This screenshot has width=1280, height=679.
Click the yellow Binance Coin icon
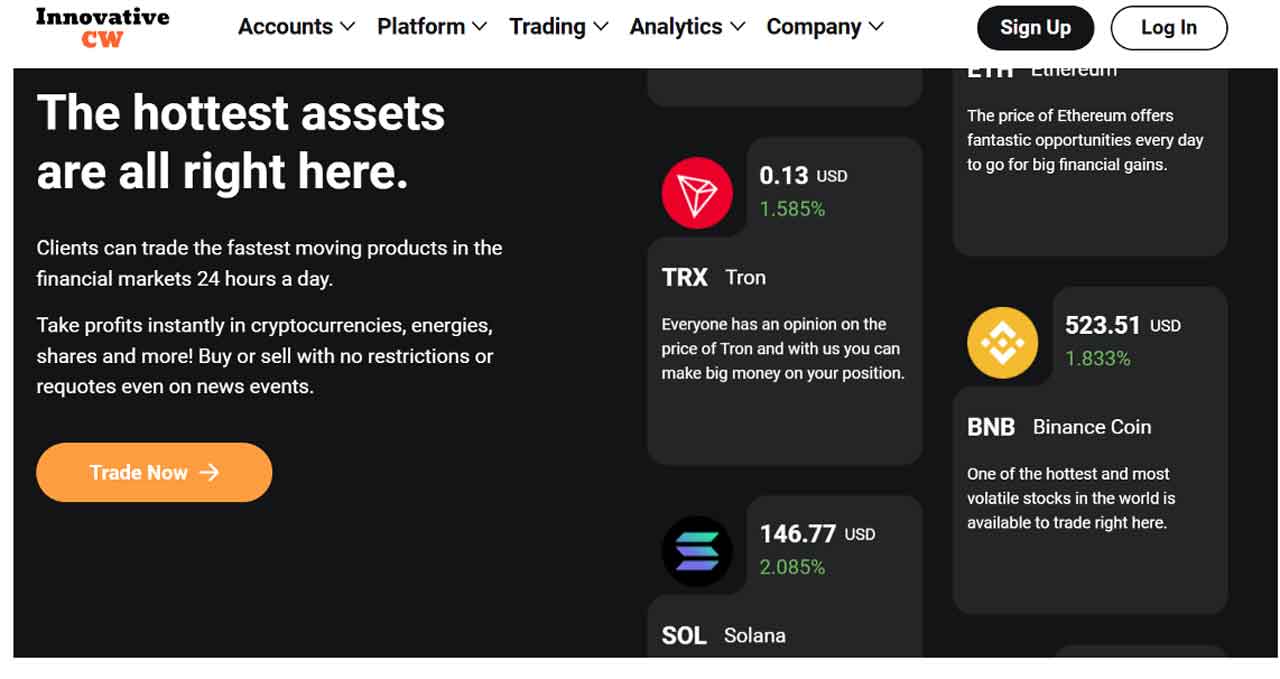click(x=1002, y=343)
